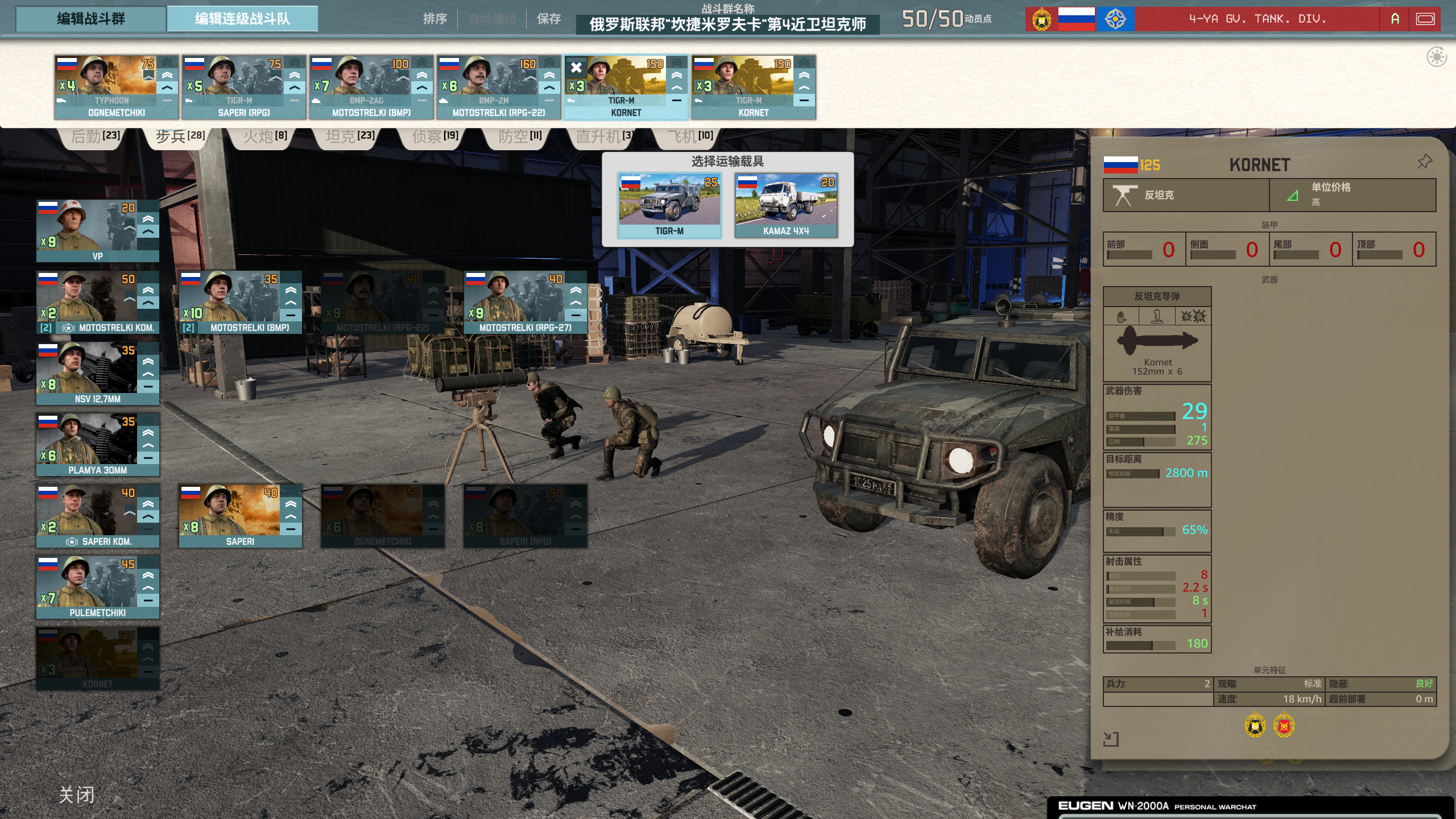Click the IFV transport icon on BMP-2M card
Screen dimensions: 1456x819
[444, 101]
